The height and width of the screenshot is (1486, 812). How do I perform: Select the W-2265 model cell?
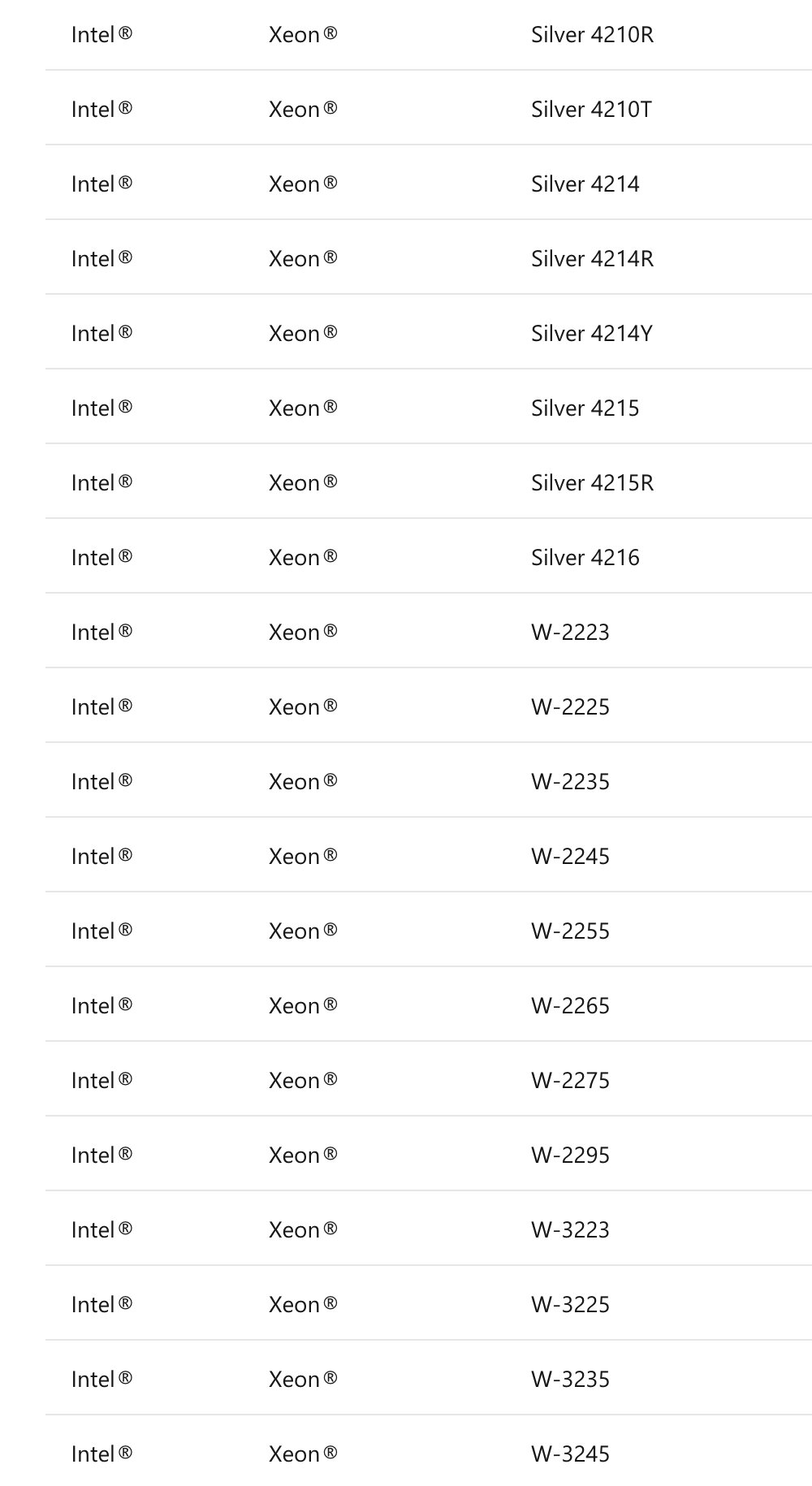point(570,1006)
